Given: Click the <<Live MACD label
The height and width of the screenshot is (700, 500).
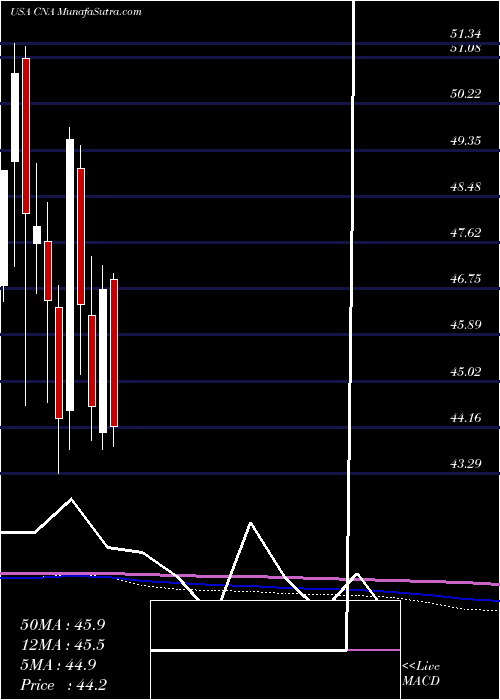Looking at the screenshot, I should tap(421, 674).
